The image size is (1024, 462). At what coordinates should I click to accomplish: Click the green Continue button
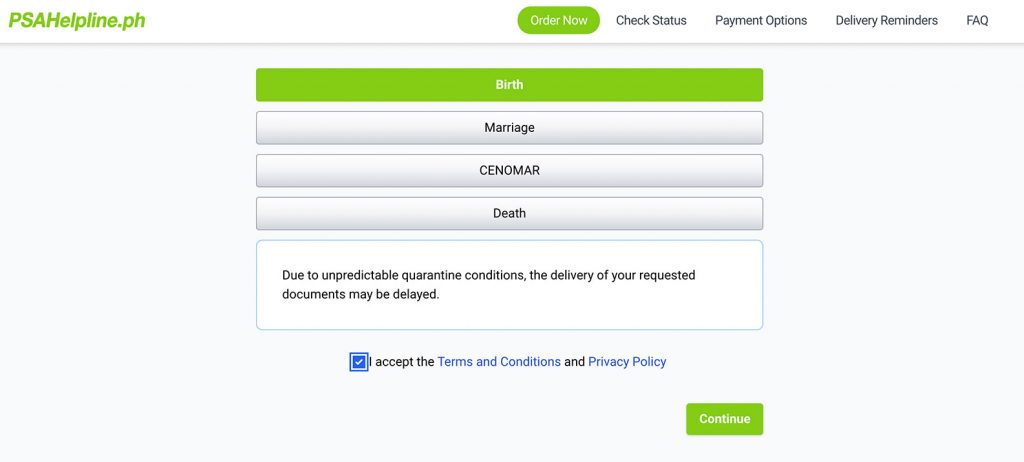click(x=724, y=419)
